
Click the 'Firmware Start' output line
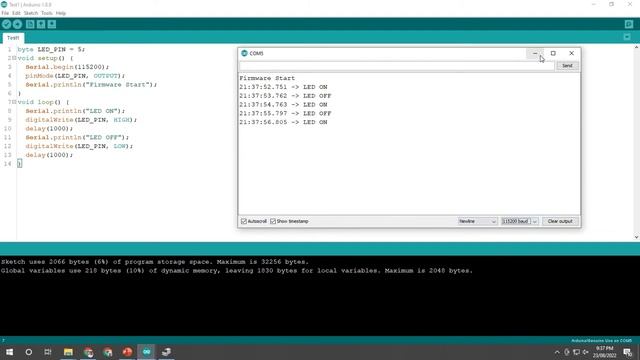(x=267, y=78)
